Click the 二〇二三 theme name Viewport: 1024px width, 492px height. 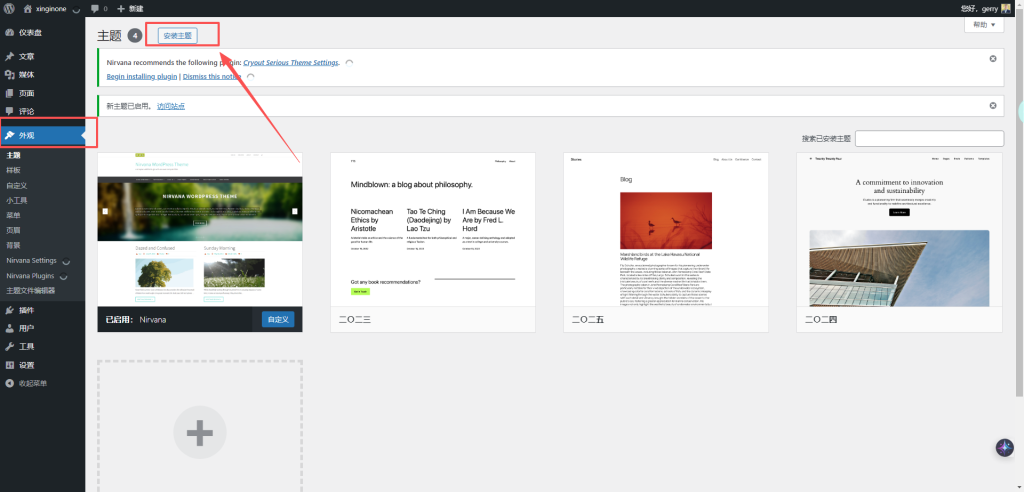click(355, 320)
